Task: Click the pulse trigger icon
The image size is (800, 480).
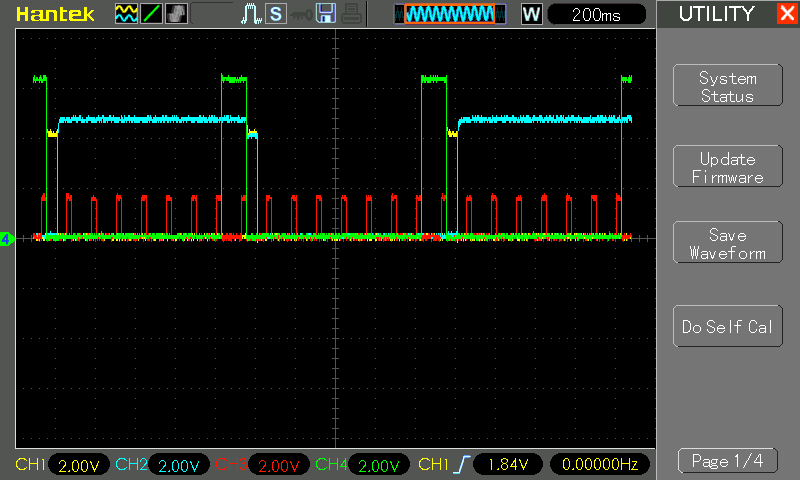Action: tap(251, 14)
